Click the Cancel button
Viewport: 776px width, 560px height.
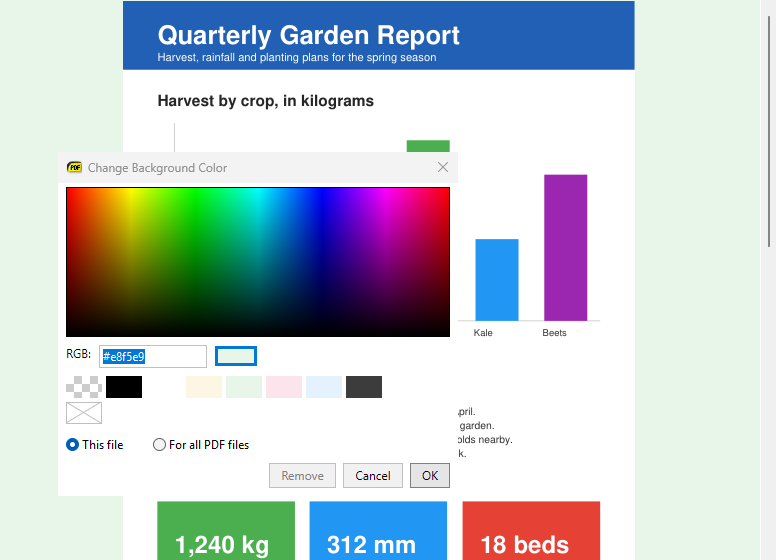coord(373,475)
